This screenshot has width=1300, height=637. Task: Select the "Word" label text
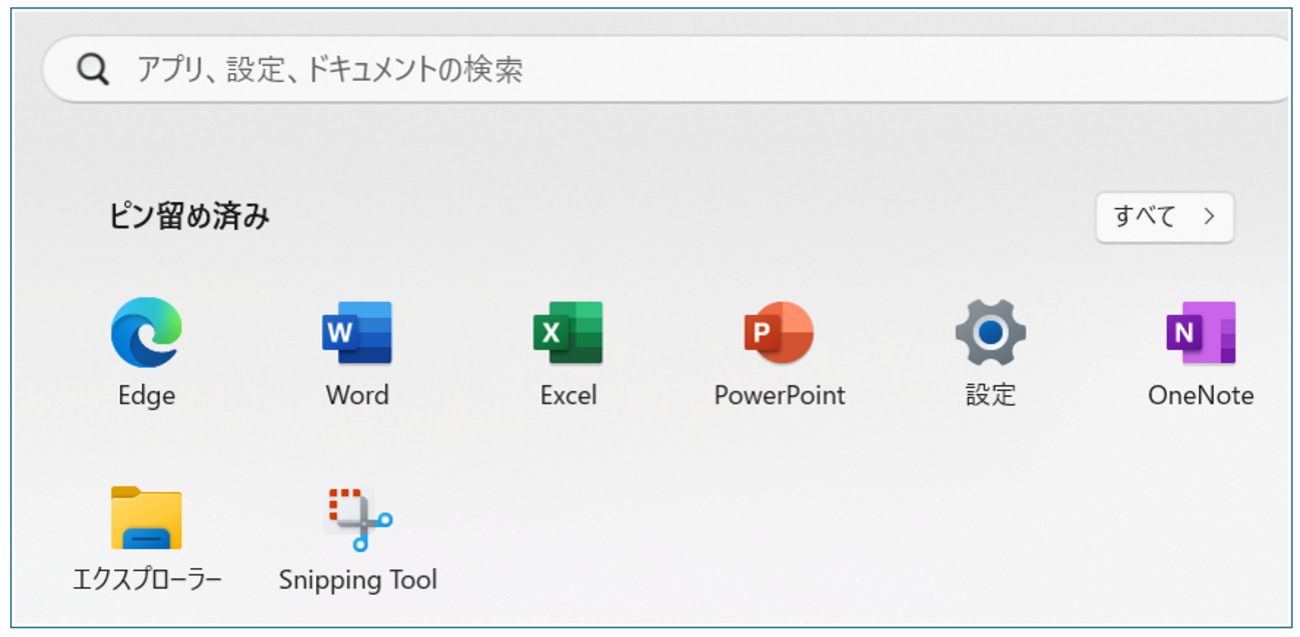point(357,396)
